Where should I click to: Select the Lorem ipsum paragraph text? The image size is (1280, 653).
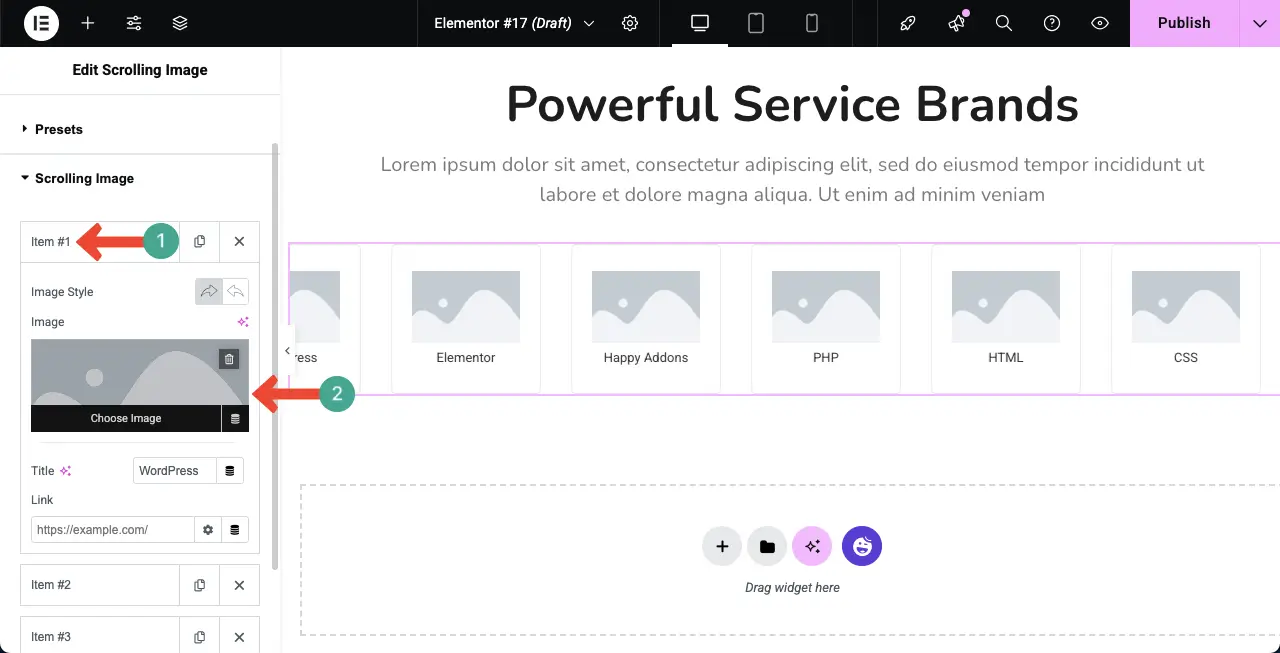point(792,180)
